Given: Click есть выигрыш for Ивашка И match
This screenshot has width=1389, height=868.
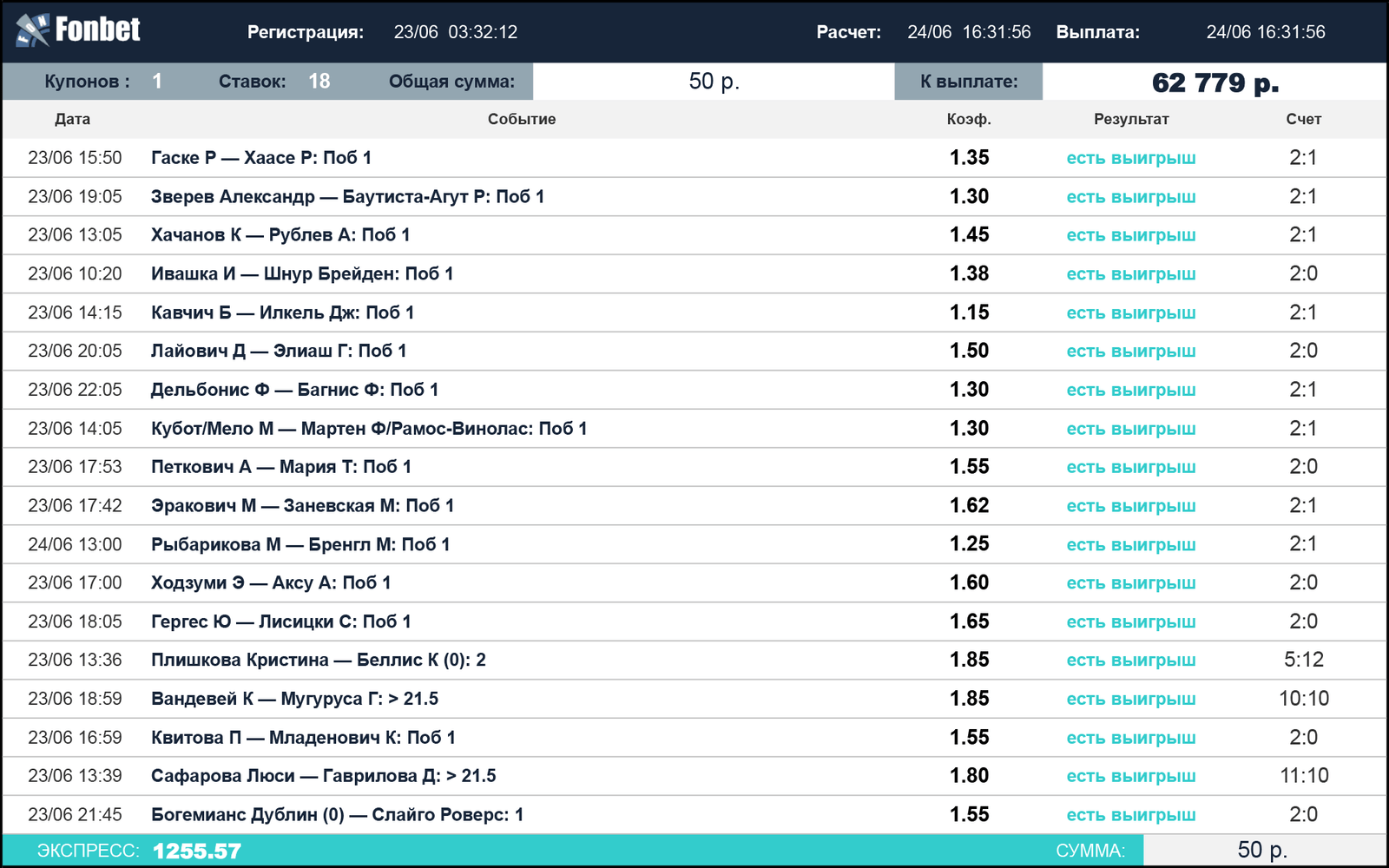Looking at the screenshot, I should coord(1131,274).
